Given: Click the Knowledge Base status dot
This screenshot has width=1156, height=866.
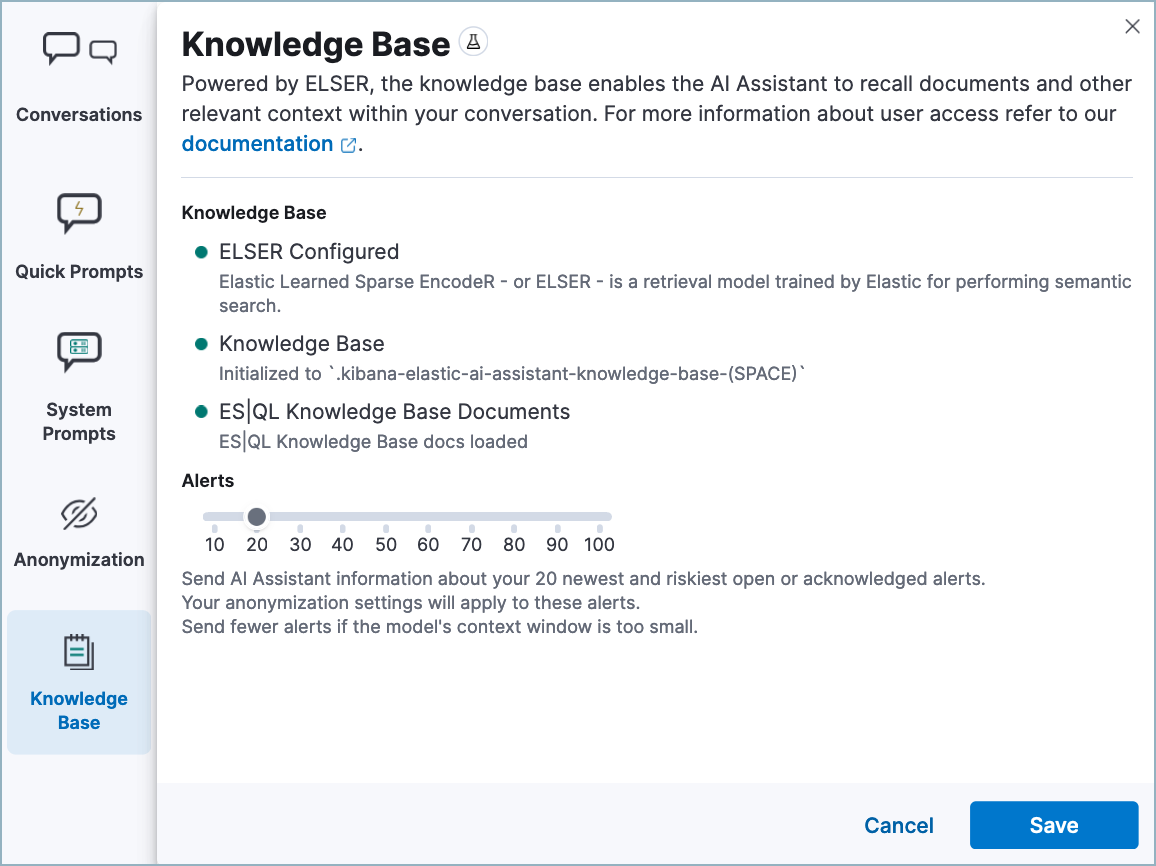Looking at the screenshot, I should [202, 343].
